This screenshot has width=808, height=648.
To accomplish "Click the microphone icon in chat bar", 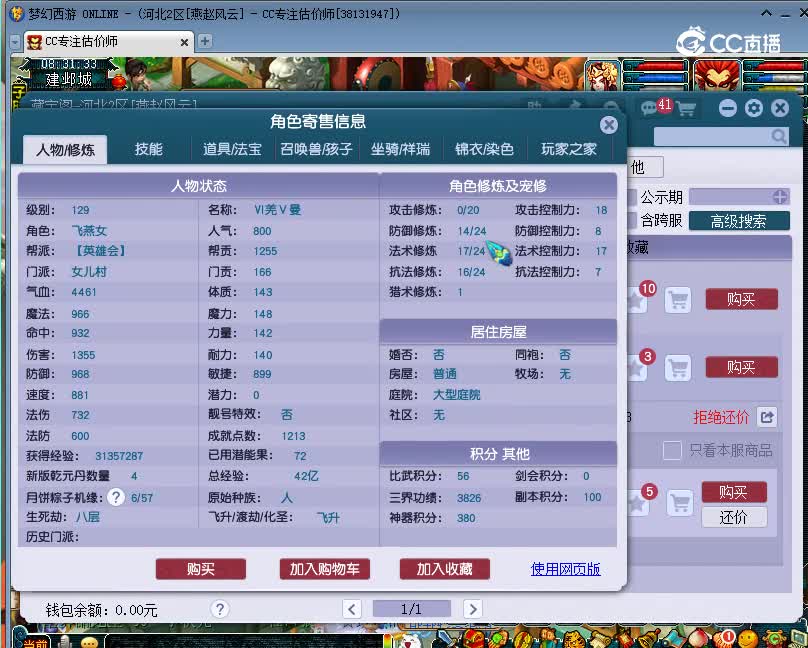I will pos(64,642).
